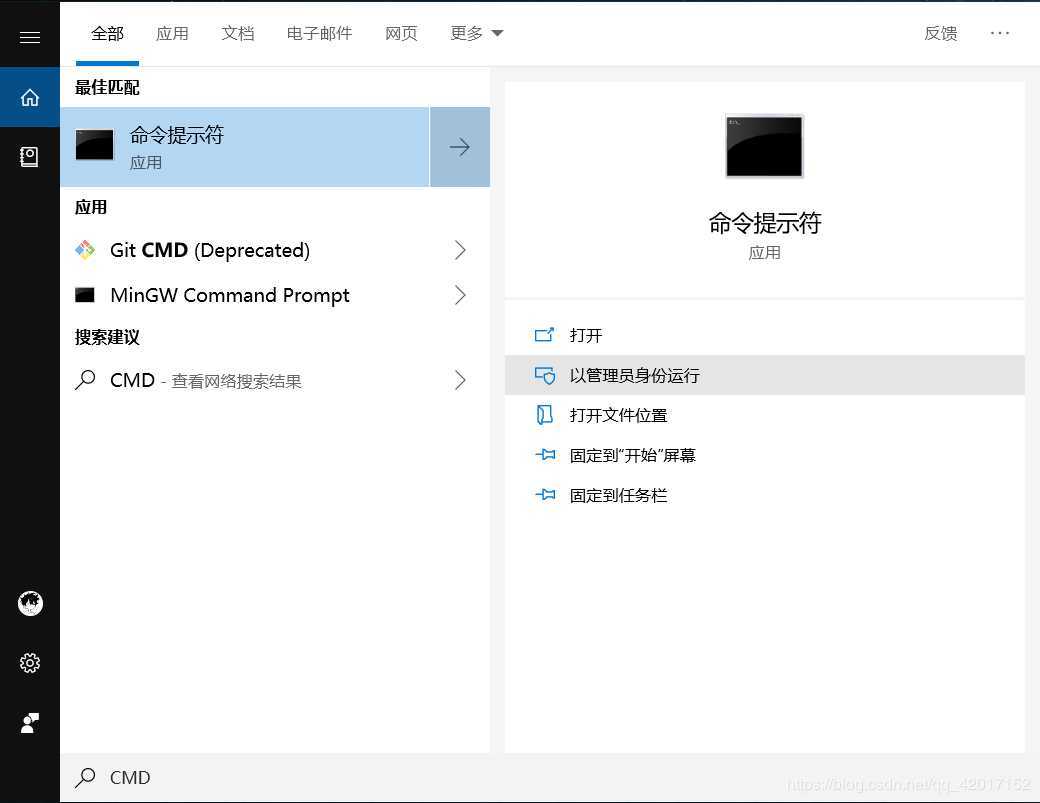This screenshot has width=1040, height=803.
Task: Click the pin icon beside 固定到"开始"屏幕
Action: [x=545, y=455]
